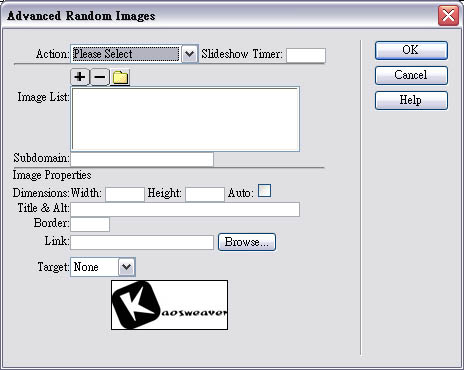464x370 pixels.
Task: Focus the Slideshow Timer field
Action: point(306,55)
